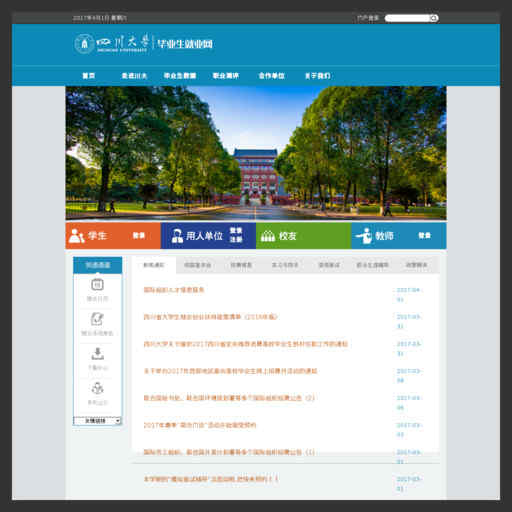Open the fourth navigation item 职业测评
This screenshot has height=512, width=512.
pos(226,76)
